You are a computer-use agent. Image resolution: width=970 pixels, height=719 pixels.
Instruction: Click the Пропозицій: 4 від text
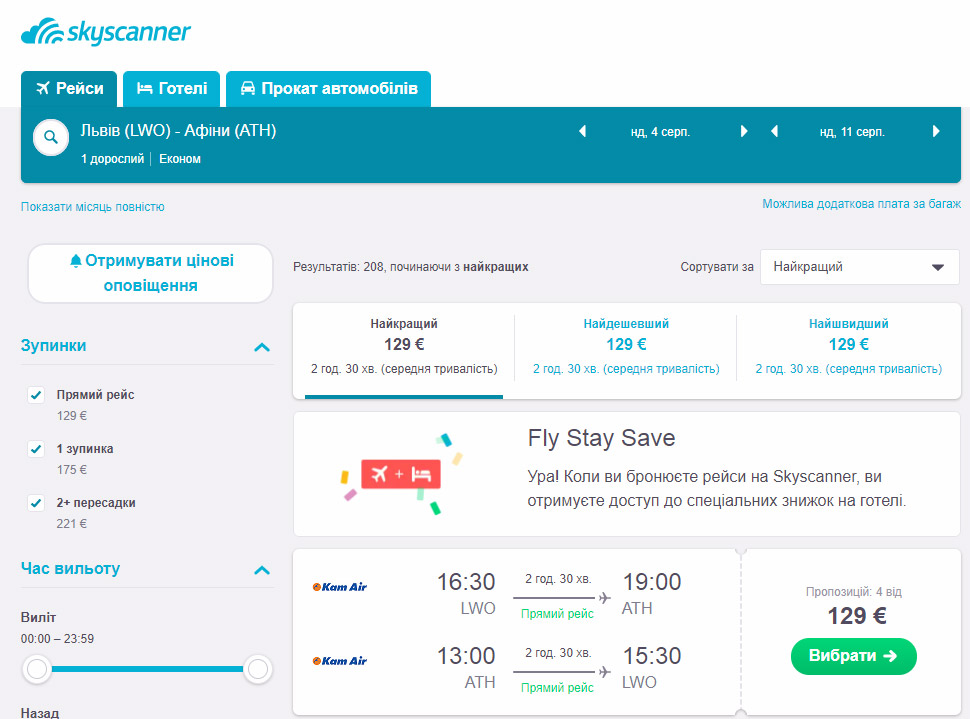(854, 592)
